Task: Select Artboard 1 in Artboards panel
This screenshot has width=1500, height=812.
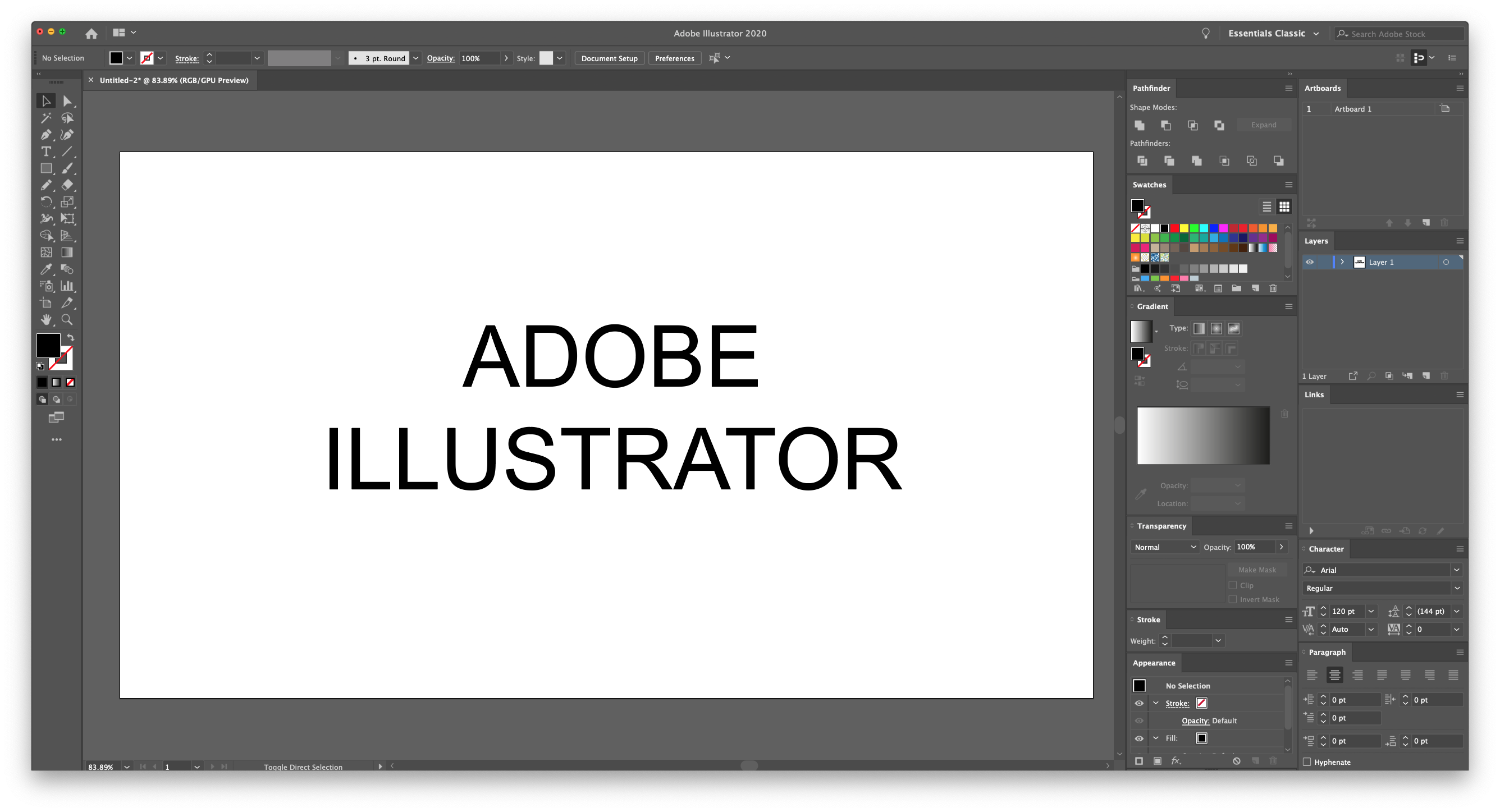Action: (x=1382, y=109)
